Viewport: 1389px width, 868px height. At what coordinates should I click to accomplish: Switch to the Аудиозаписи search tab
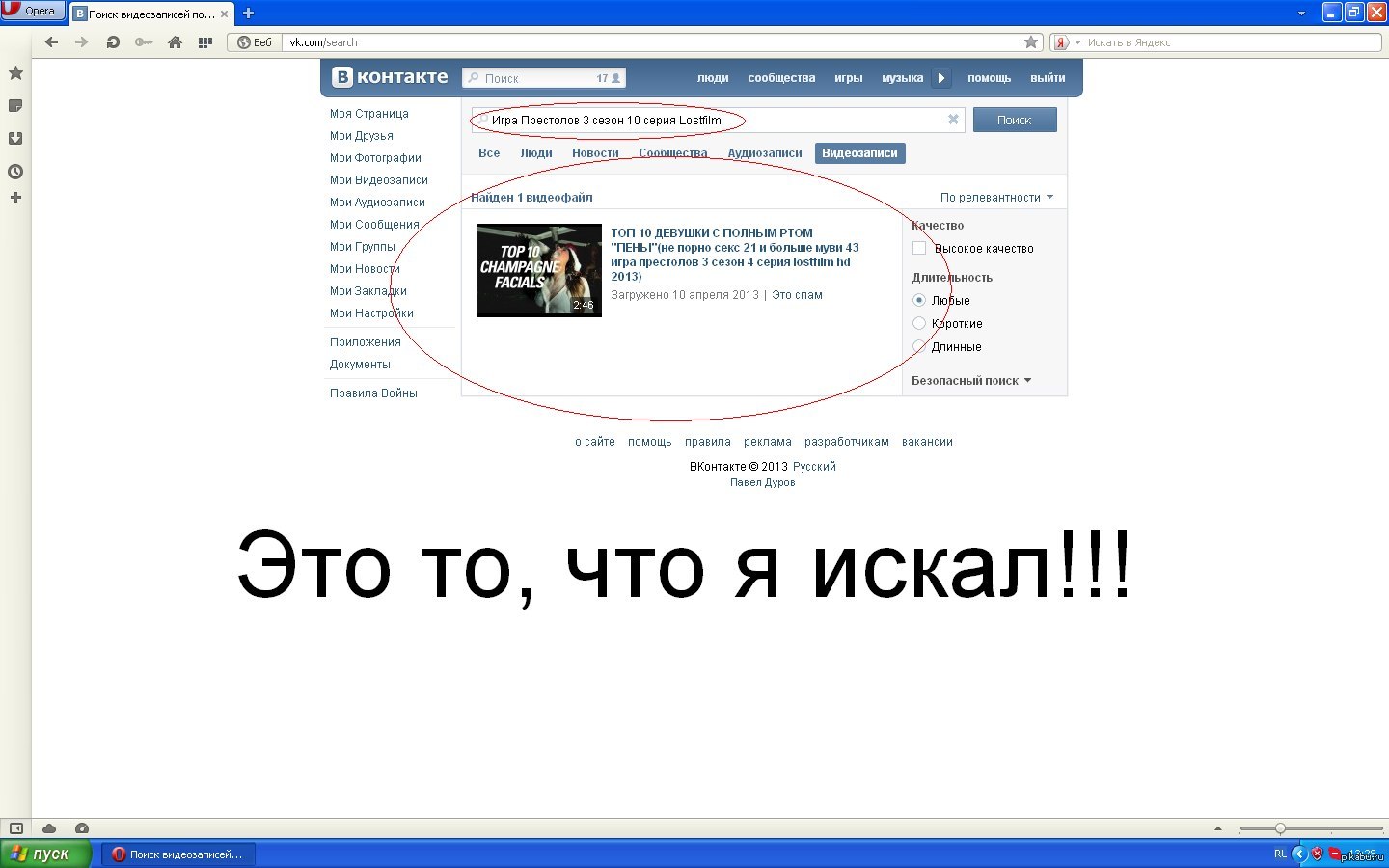(x=765, y=153)
